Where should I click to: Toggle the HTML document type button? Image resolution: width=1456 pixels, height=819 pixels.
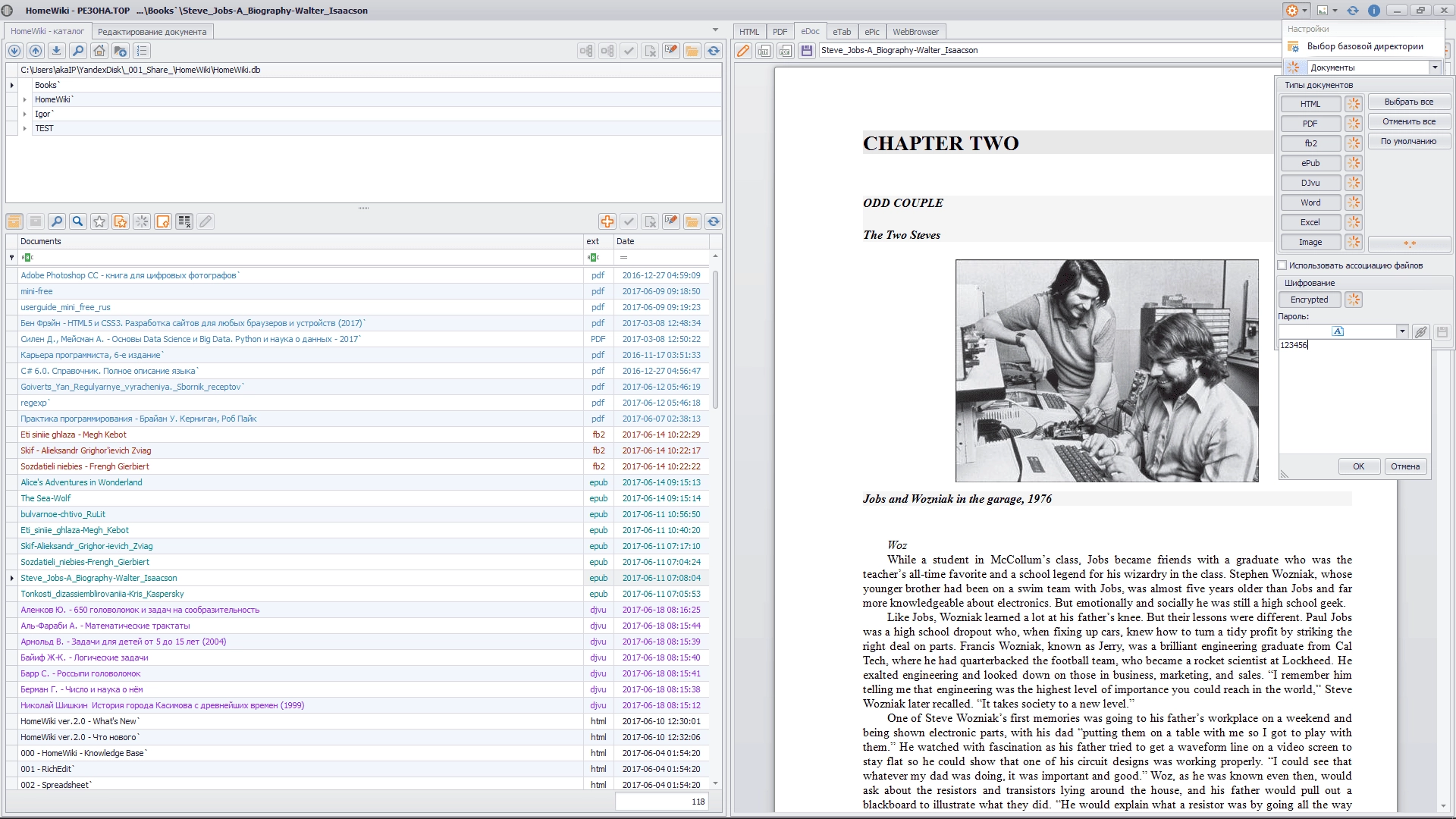click(1310, 104)
